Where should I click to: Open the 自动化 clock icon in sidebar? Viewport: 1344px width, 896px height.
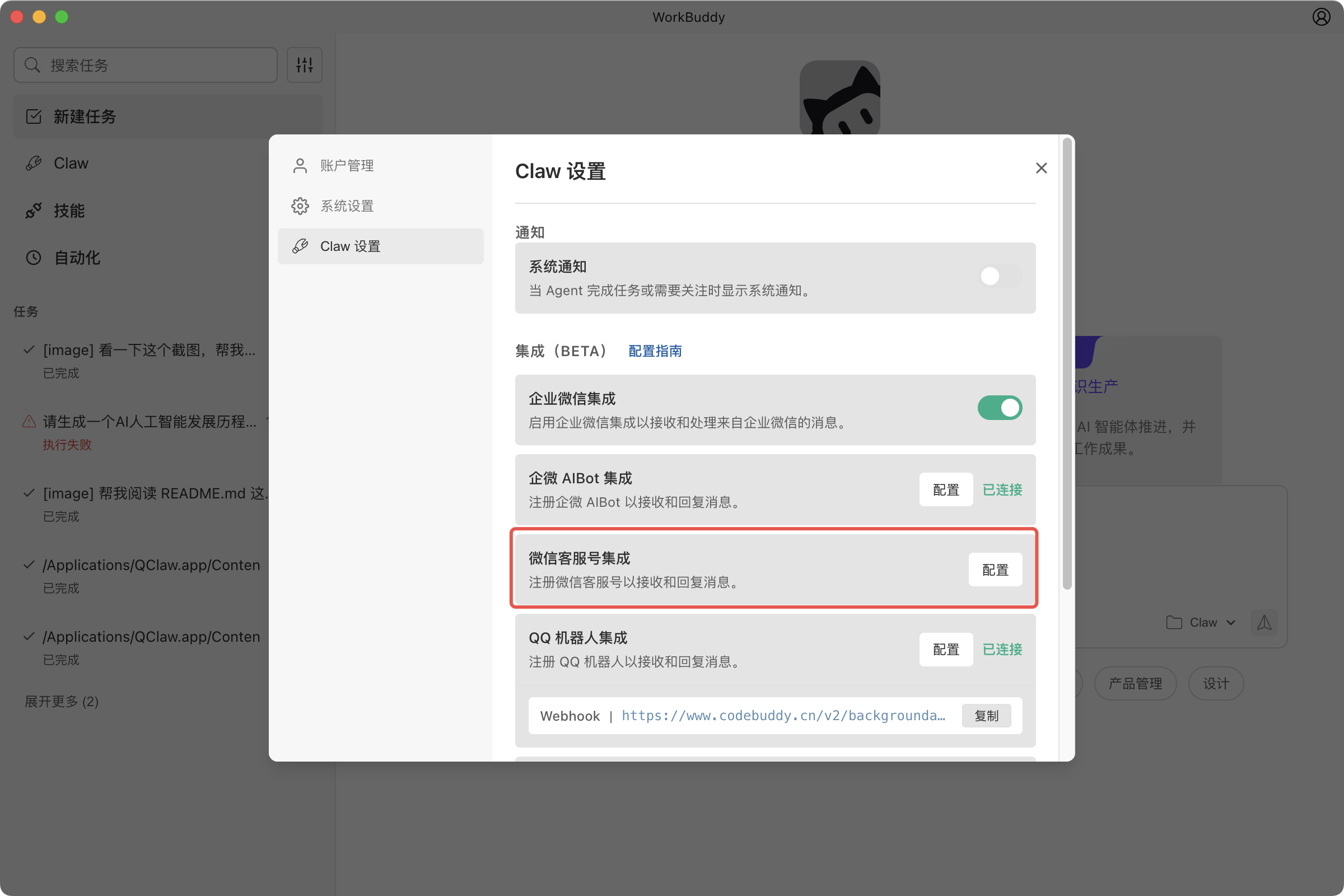click(x=33, y=257)
